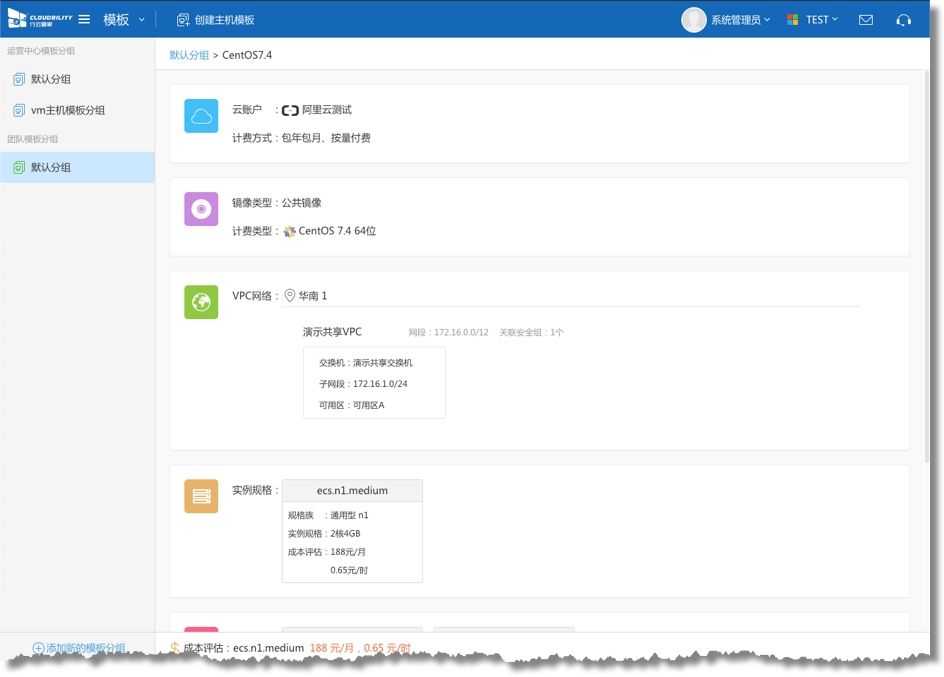Select vm主机模板分组 in sidebar
Screen dimensions: 944x677
[x=67, y=110]
